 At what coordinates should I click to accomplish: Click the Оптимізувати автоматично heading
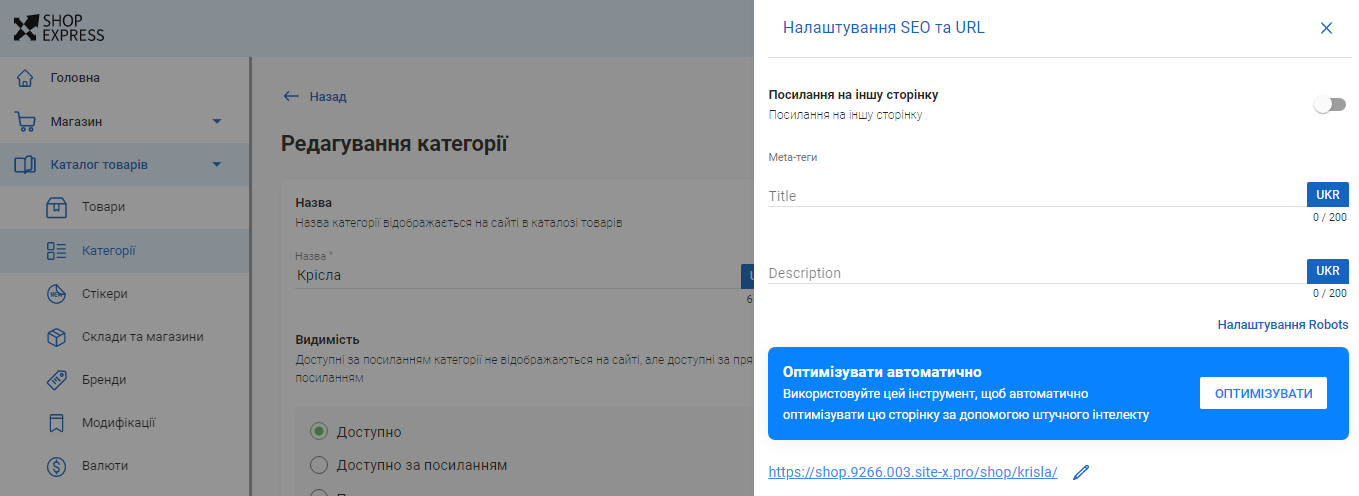coord(883,372)
